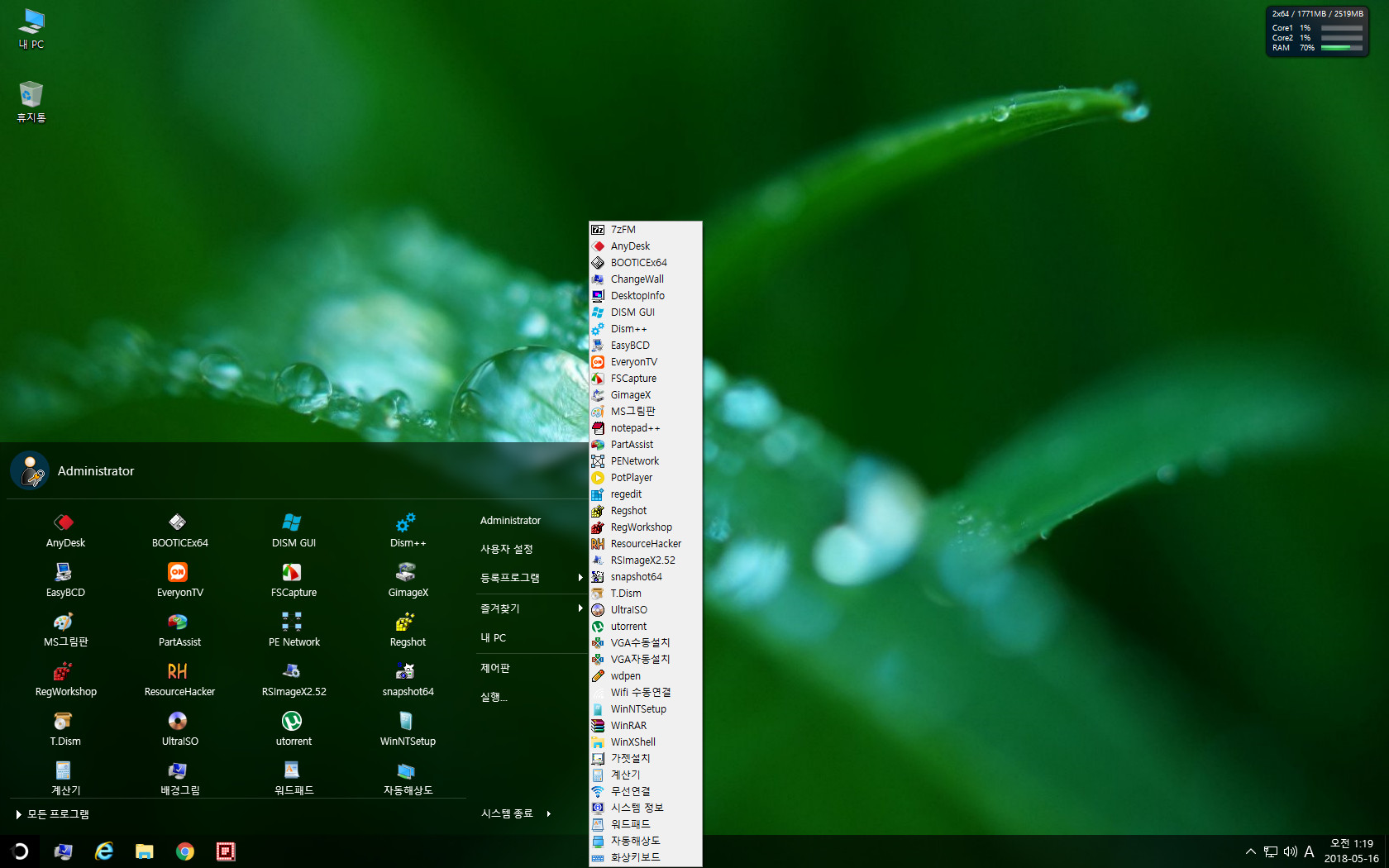1389x868 pixels.
Task: Open 휴지통 desktop icon
Action: 31,102
